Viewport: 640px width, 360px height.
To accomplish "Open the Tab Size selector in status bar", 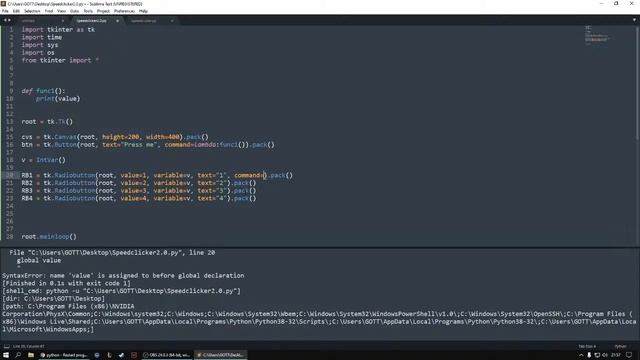I will click(587, 346).
